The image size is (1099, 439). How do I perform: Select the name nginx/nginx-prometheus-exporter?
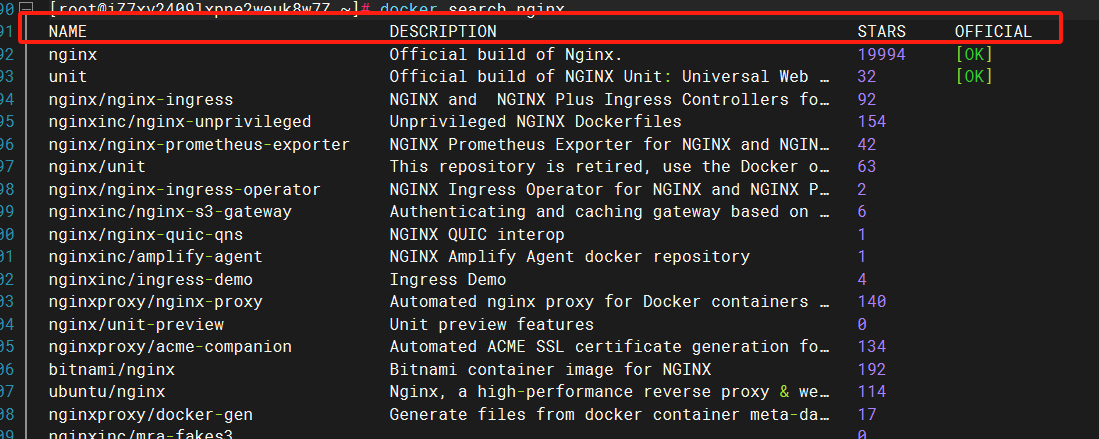(199, 144)
